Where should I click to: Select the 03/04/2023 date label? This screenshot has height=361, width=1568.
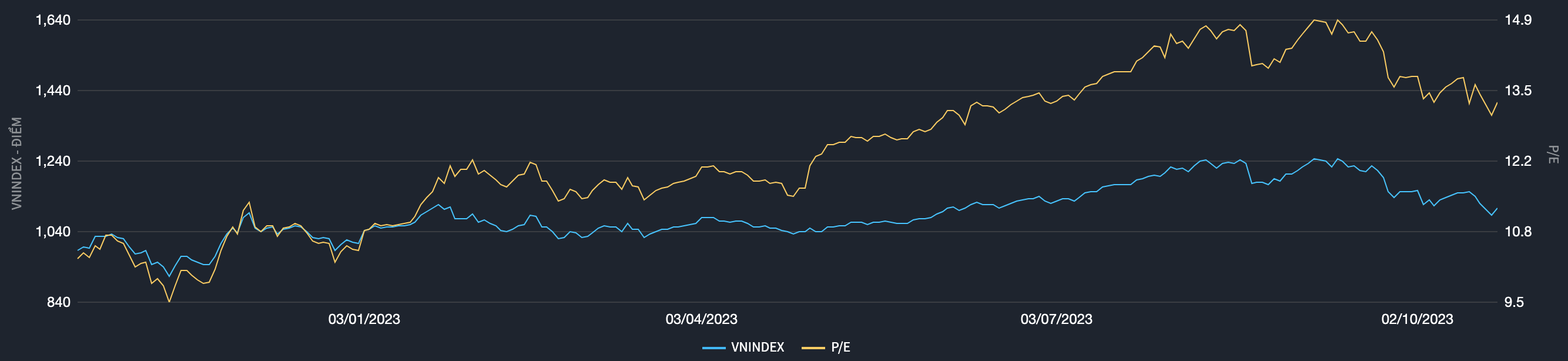701,319
